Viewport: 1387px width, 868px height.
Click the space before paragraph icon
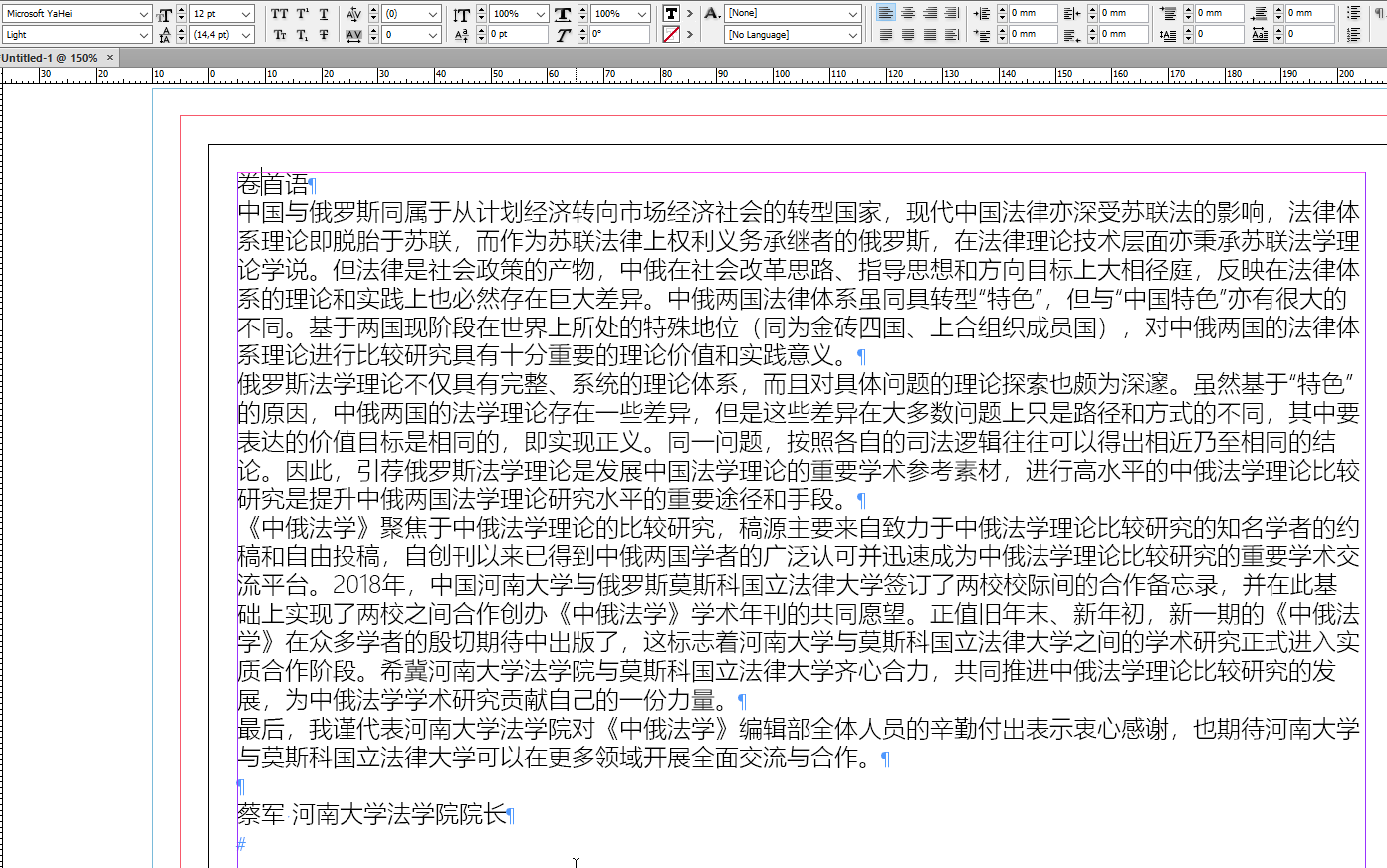coord(1169,14)
